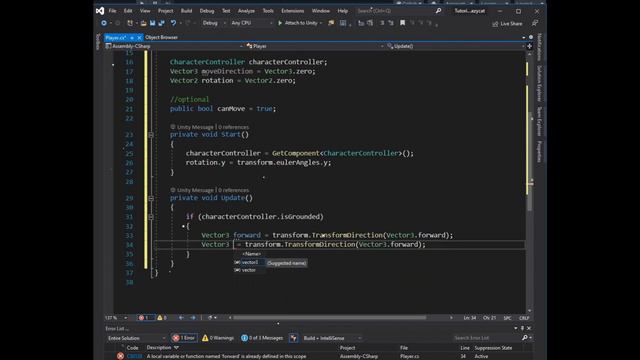The image size is (640, 360).
Task: Click the red error icon on CS0128 row
Action: (120, 356)
